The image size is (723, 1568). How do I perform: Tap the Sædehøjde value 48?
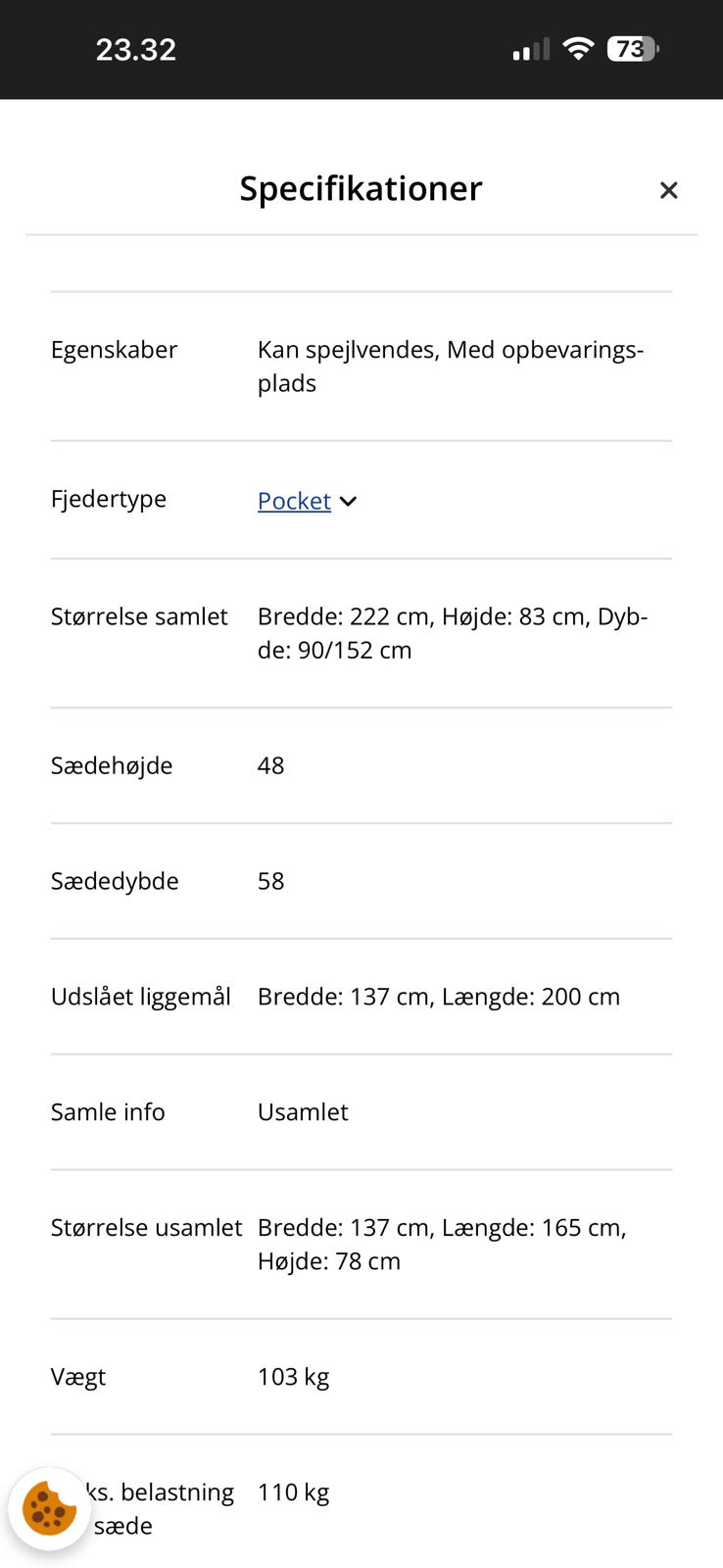click(x=272, y=765)
